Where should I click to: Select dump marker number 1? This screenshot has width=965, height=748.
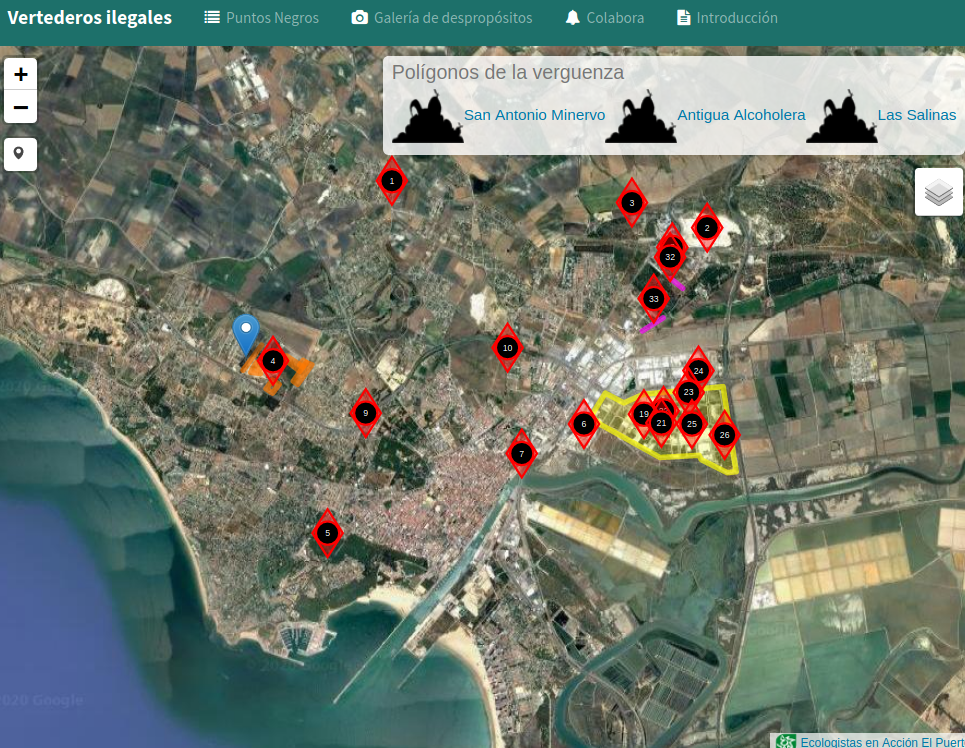pyautogui.click(x=392, y=181)
